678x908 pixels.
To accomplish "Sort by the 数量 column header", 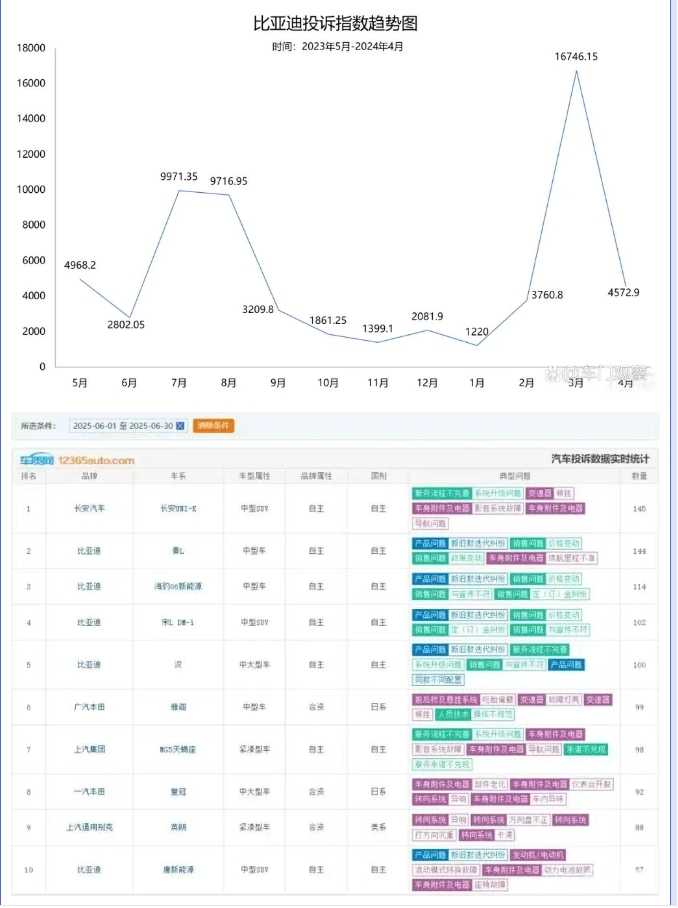I will (x=639, y=476).
